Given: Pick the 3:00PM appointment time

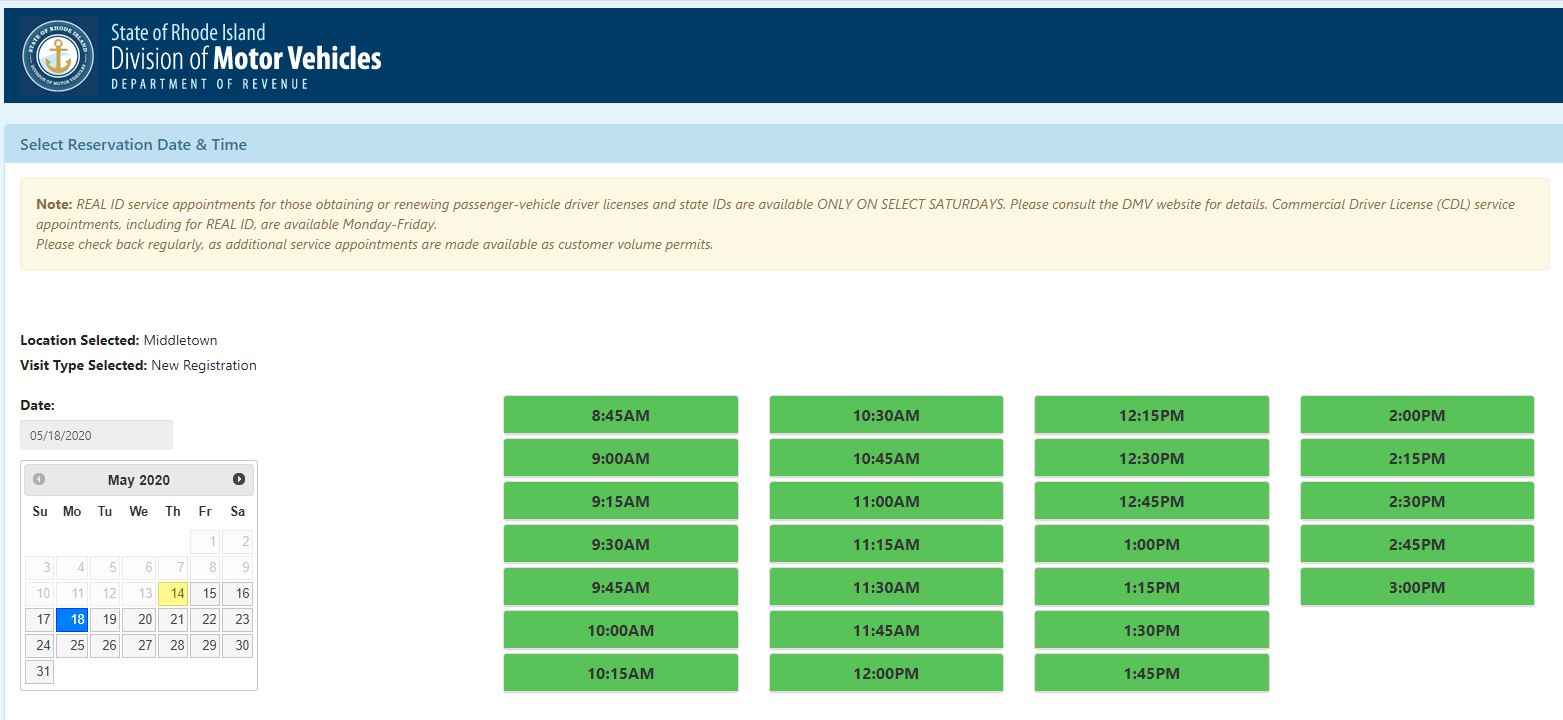Looking at the screenshot, I should (1416, 587).
